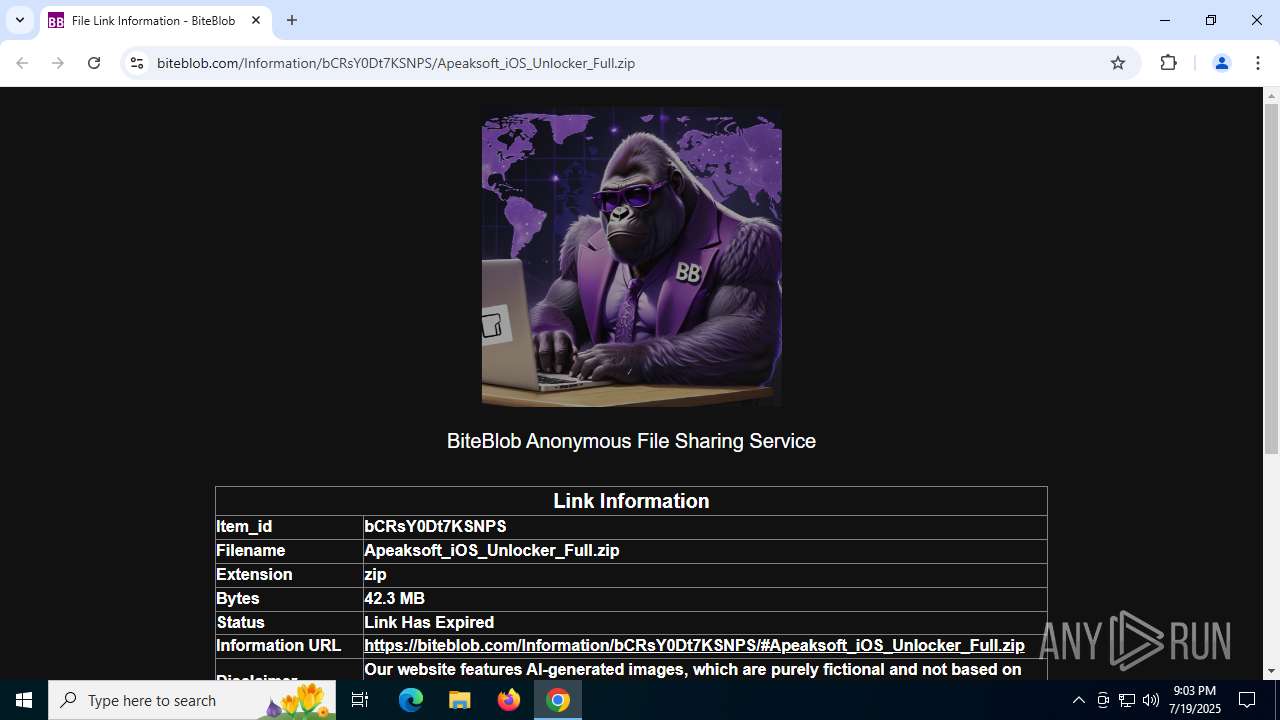Launch Microsoft Edge from the taskbar
The image size is (1280, 720).
pos(411,700)
